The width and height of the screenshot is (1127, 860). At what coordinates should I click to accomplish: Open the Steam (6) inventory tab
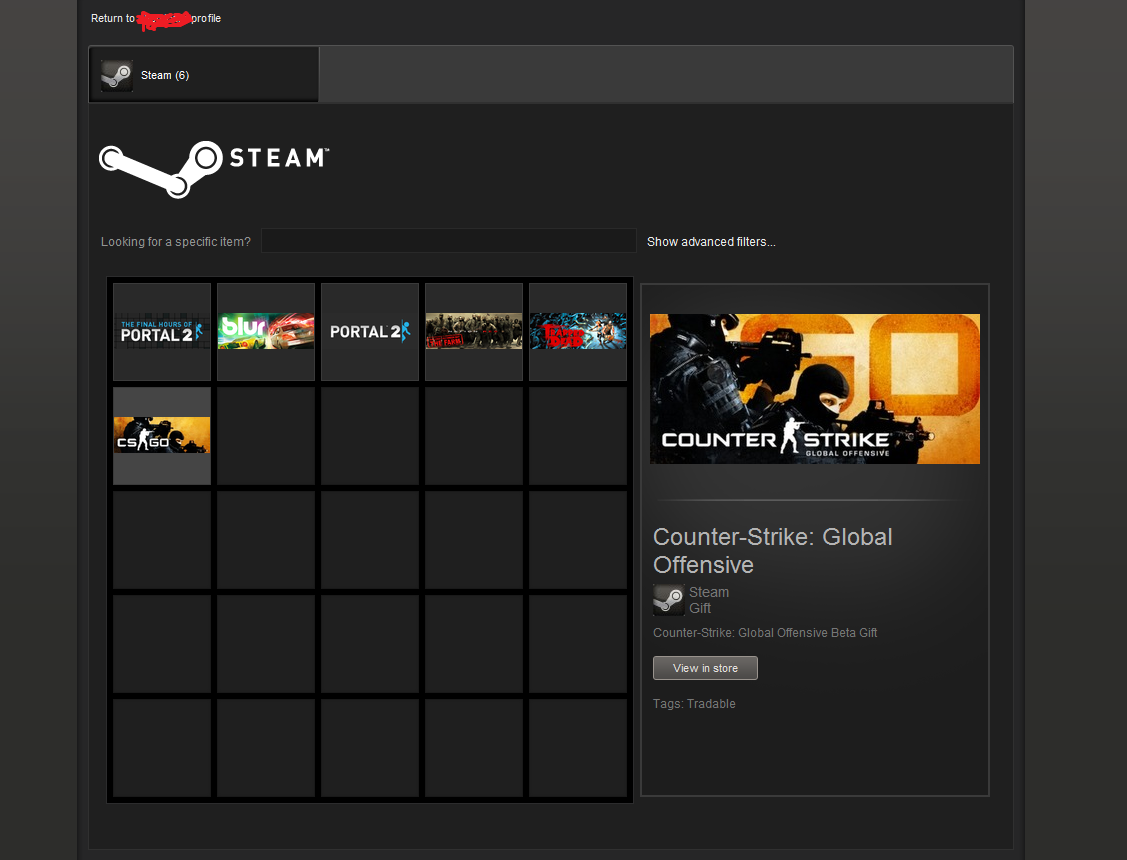[204, 75]
